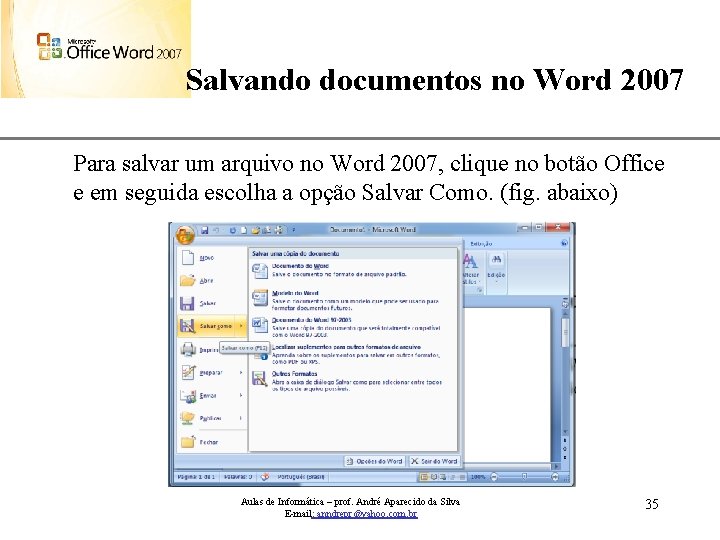This screenshot has height=540, width=720.
Task: Click Palavras: 0 word count in status bar
Action: pyautogui.click(x=238, y=477)
